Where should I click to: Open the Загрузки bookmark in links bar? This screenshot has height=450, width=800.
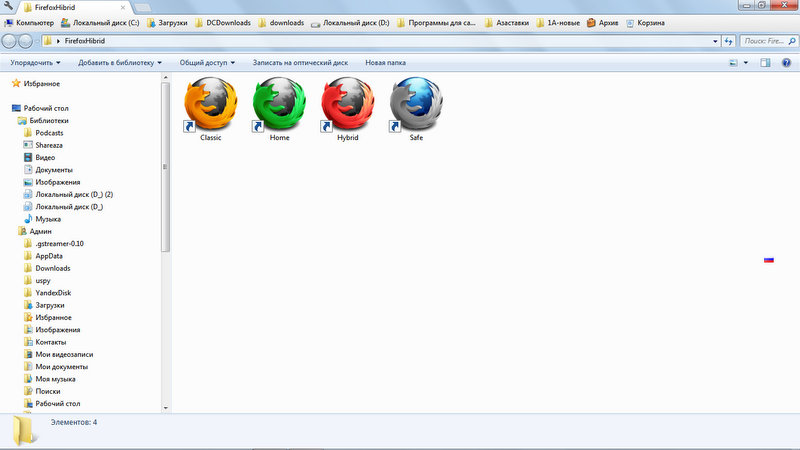tap(167, 23)
